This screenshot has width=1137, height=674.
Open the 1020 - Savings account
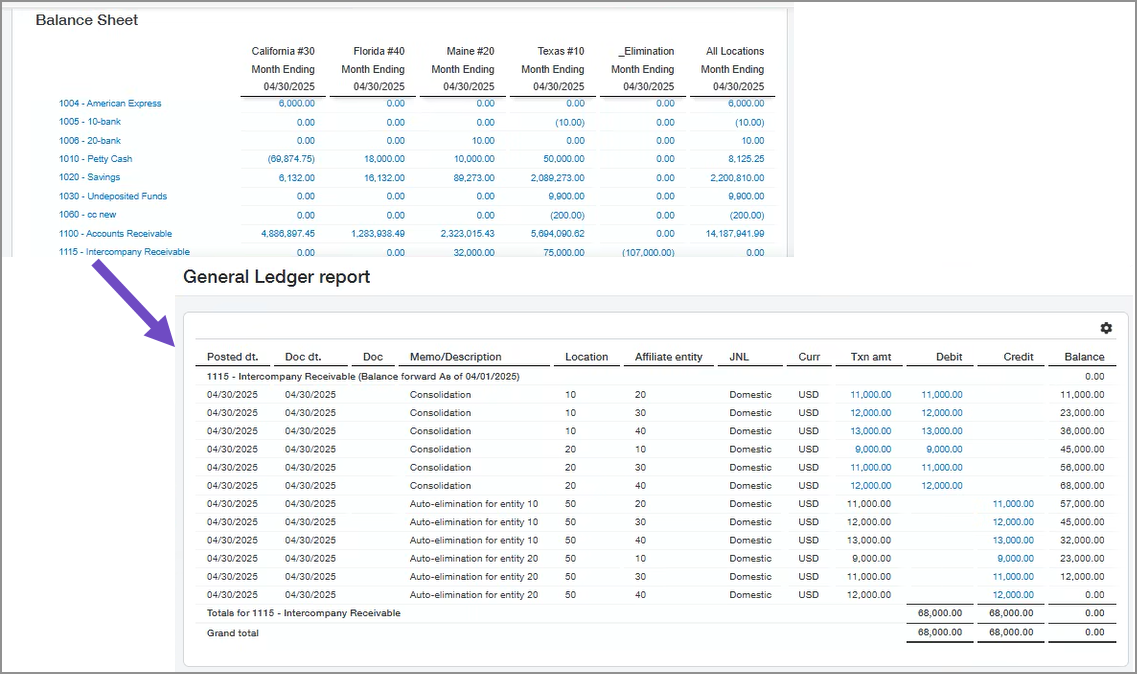tap(91, 177)
